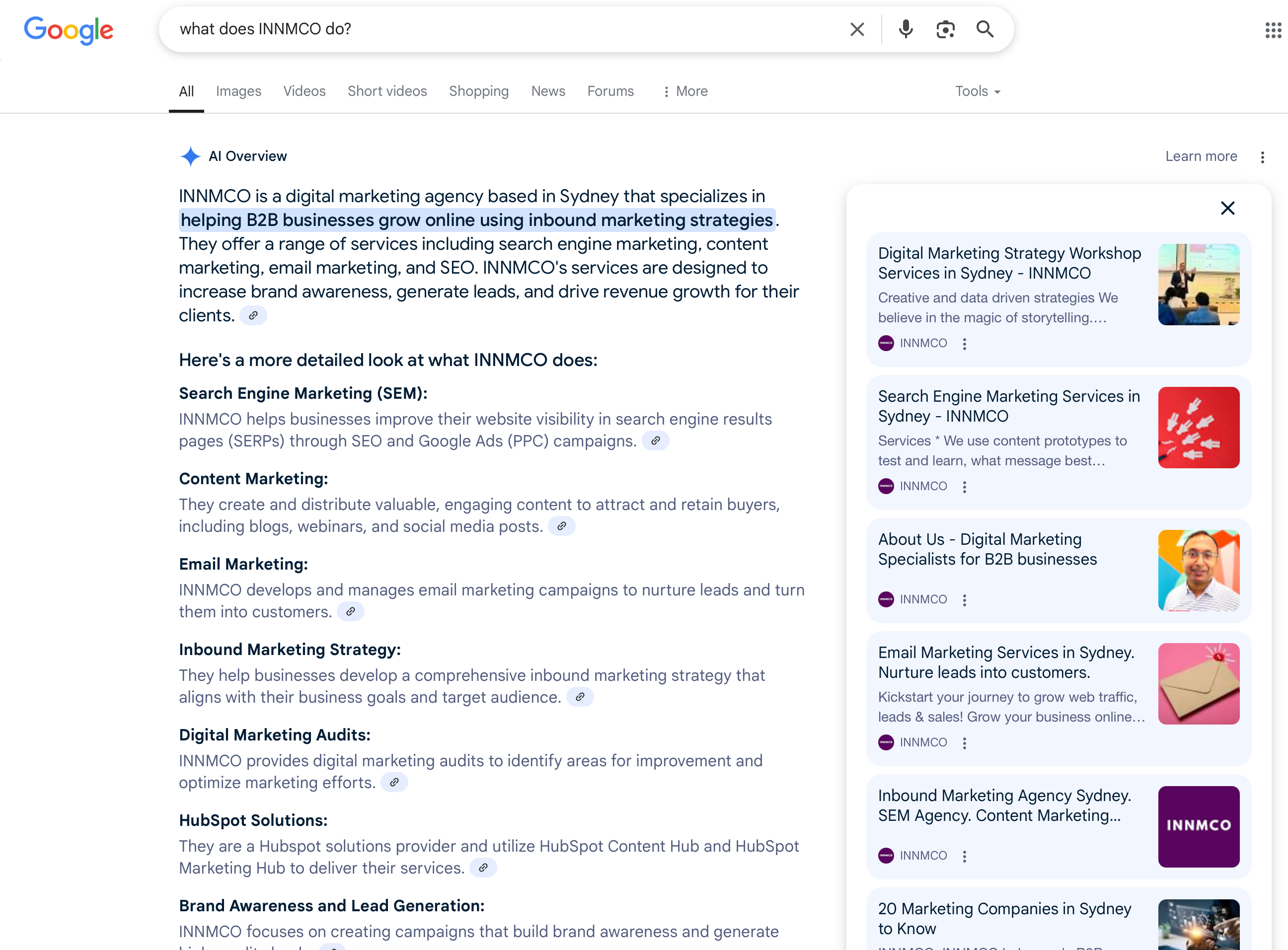
Task: Open 'Inbound Marketing Agency Sydney' source
Action: click(1005, 806)
